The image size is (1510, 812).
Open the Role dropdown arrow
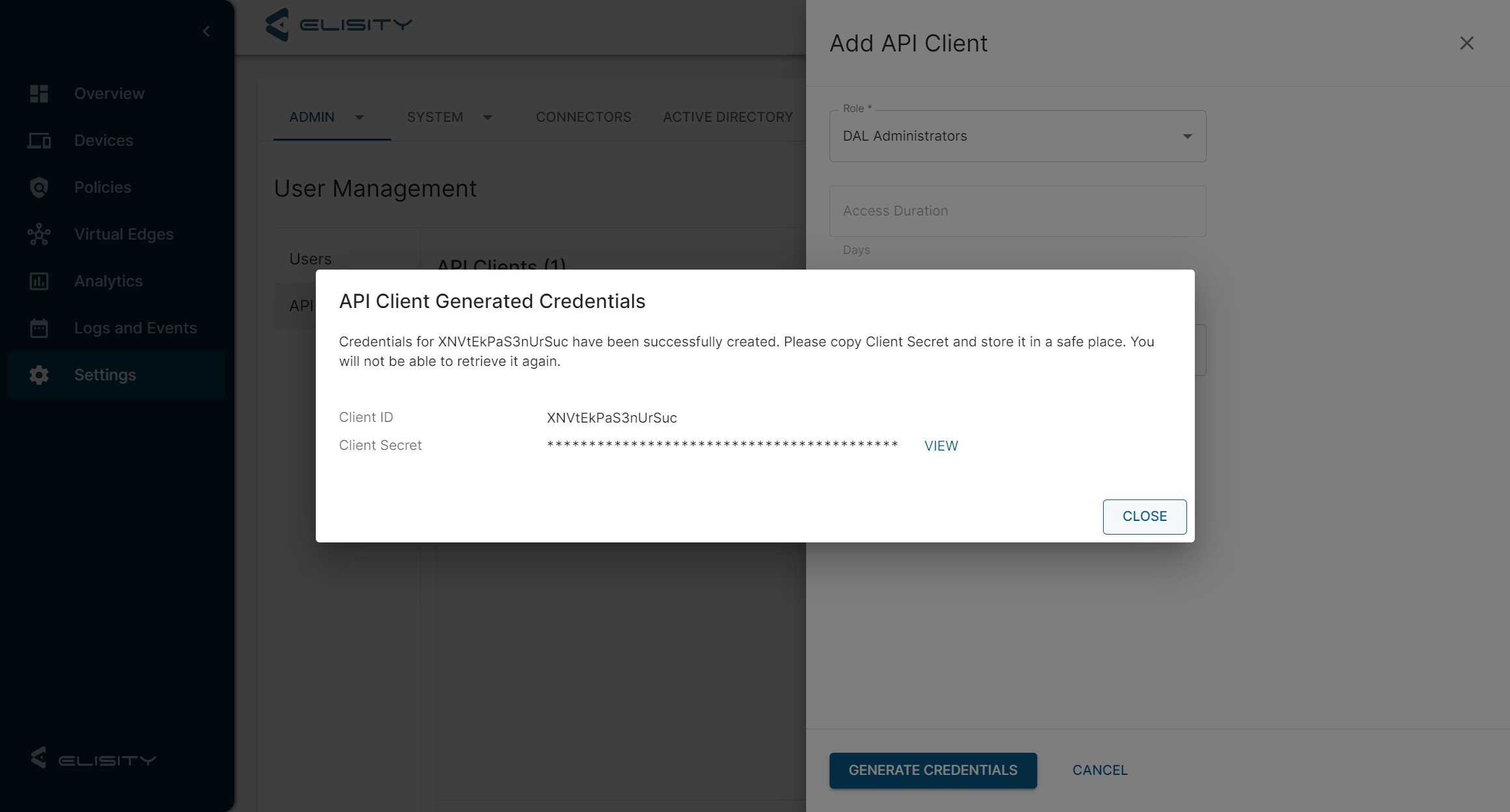point(1187,136)
